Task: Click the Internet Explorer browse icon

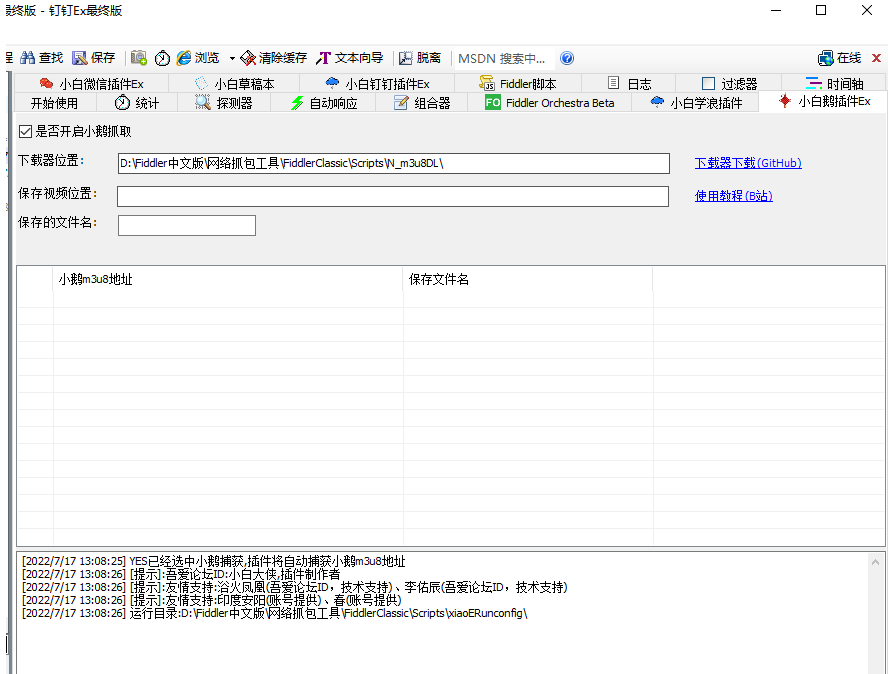Action: (x=184, y=58)
